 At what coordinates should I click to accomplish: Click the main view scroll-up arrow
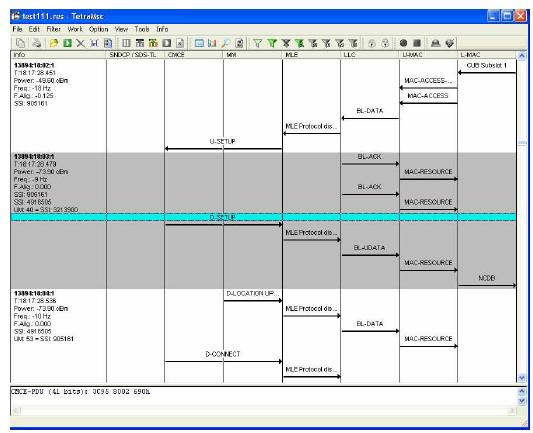point(521,56)
